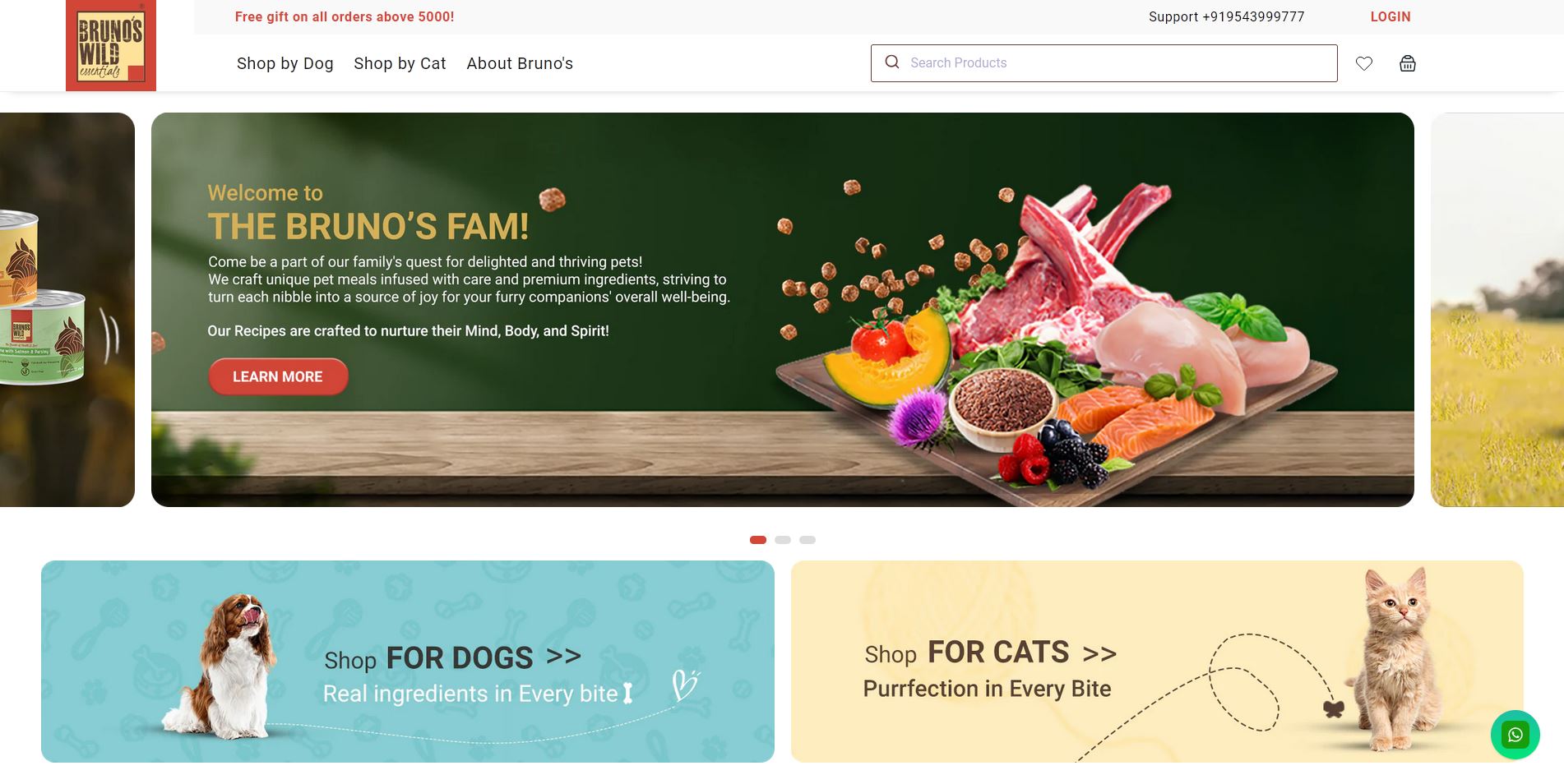Open the wishlist heart icon
Image resolution: width=1564 pixels, height=784 pixels.
[x=1364, y=63]
